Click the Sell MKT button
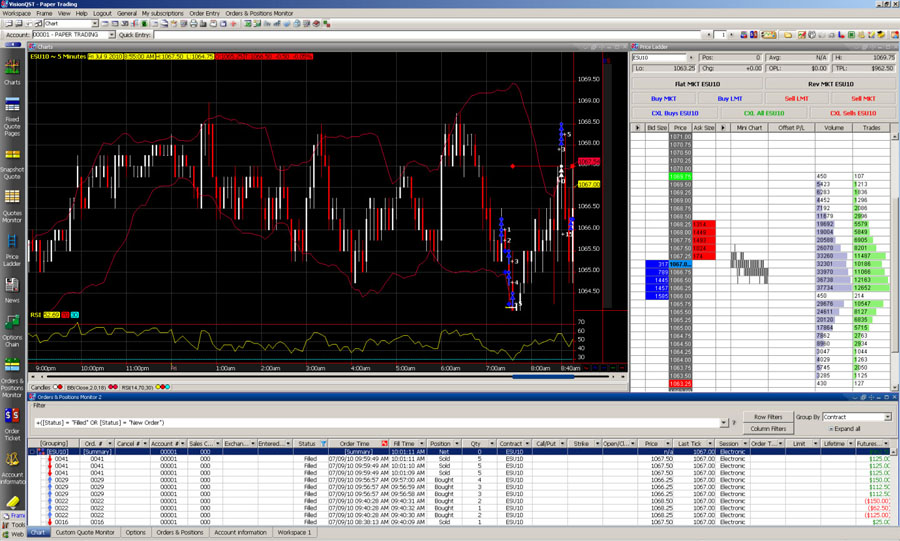The width and height of the screenshot is (900, 541). click(x=863, y=99)
